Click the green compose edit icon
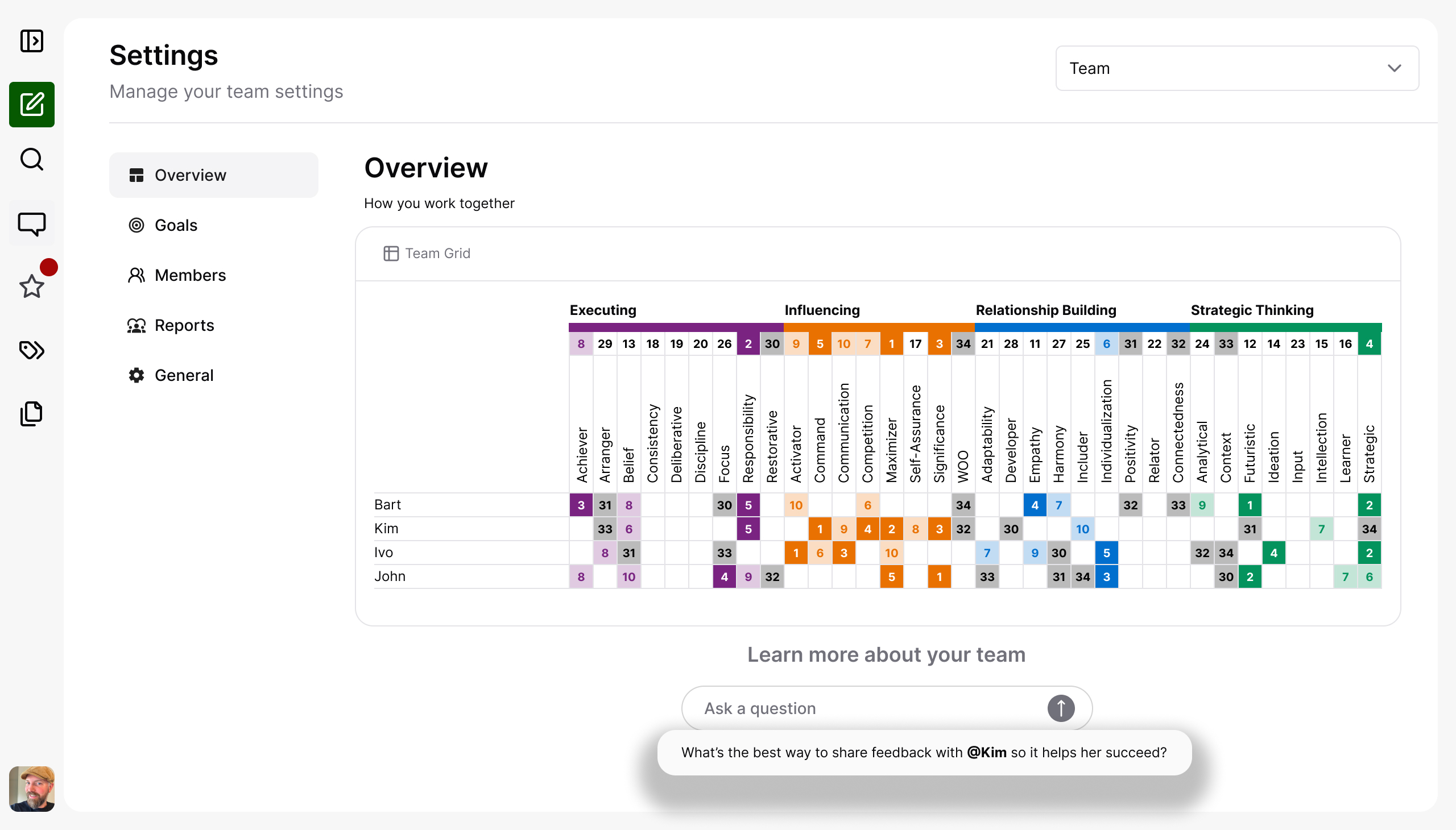Image resolution: width=1456 pixels, height=830 pixels. [31, 105]
